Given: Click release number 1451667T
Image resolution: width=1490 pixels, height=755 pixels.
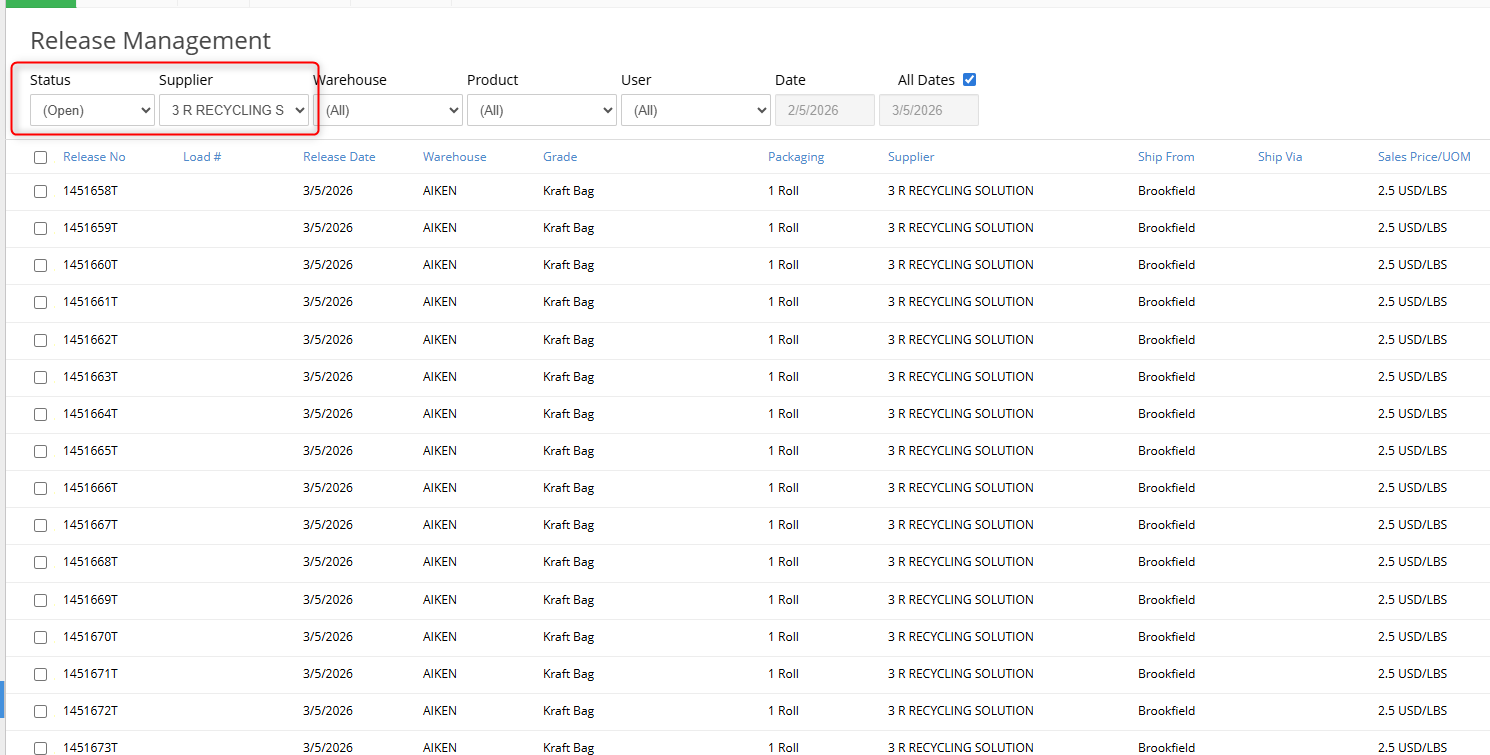Looking at the screenshot, I should (90, 525).
